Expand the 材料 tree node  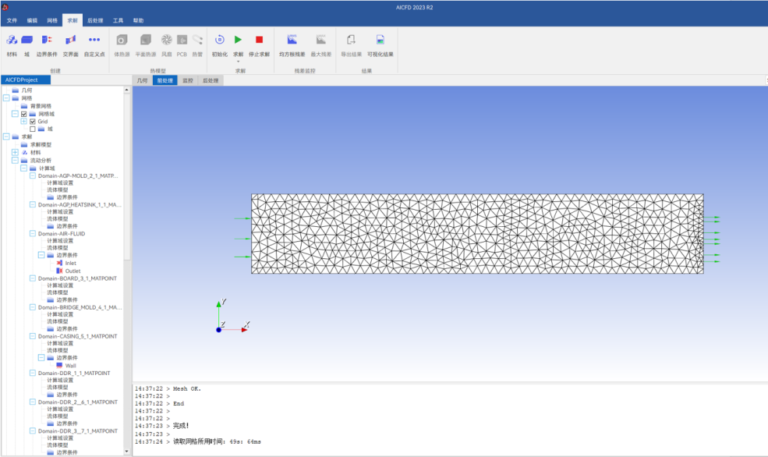(x=15, y=152)
